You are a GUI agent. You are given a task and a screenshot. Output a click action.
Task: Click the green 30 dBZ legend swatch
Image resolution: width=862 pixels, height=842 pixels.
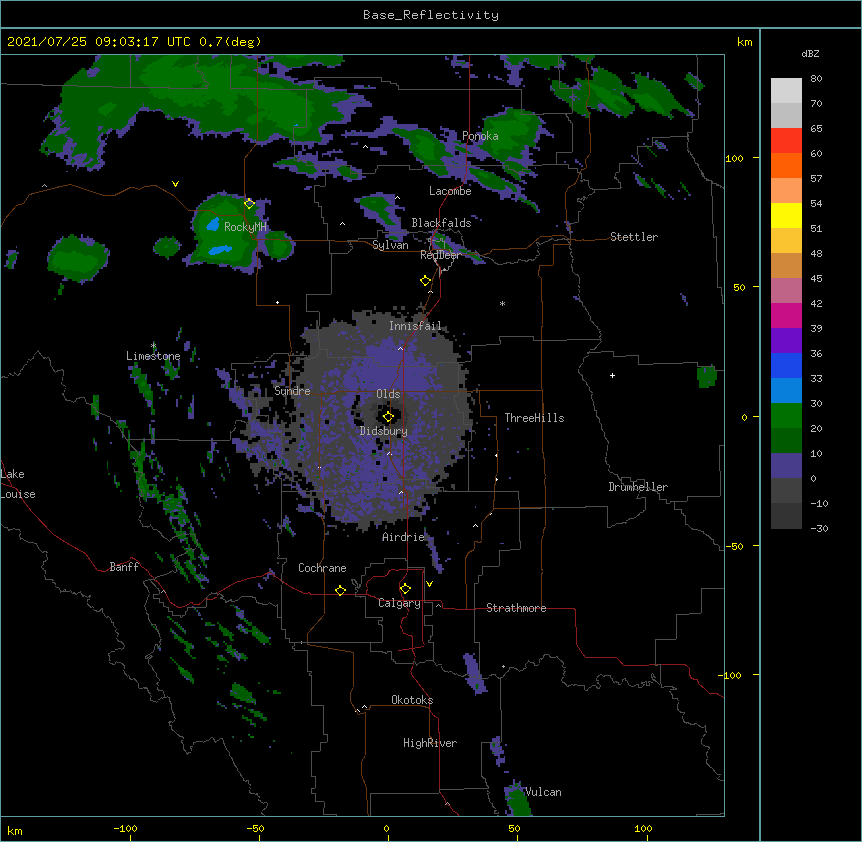coord(786,416)
